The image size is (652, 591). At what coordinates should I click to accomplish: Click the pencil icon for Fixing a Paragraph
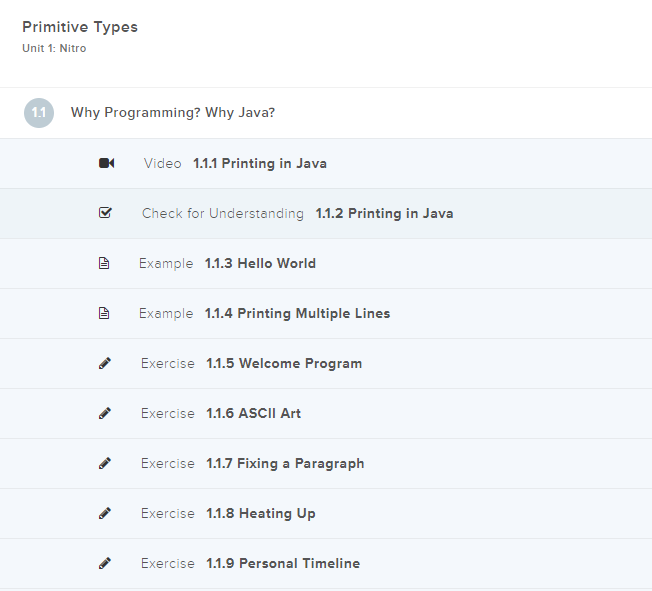point(105,463)
